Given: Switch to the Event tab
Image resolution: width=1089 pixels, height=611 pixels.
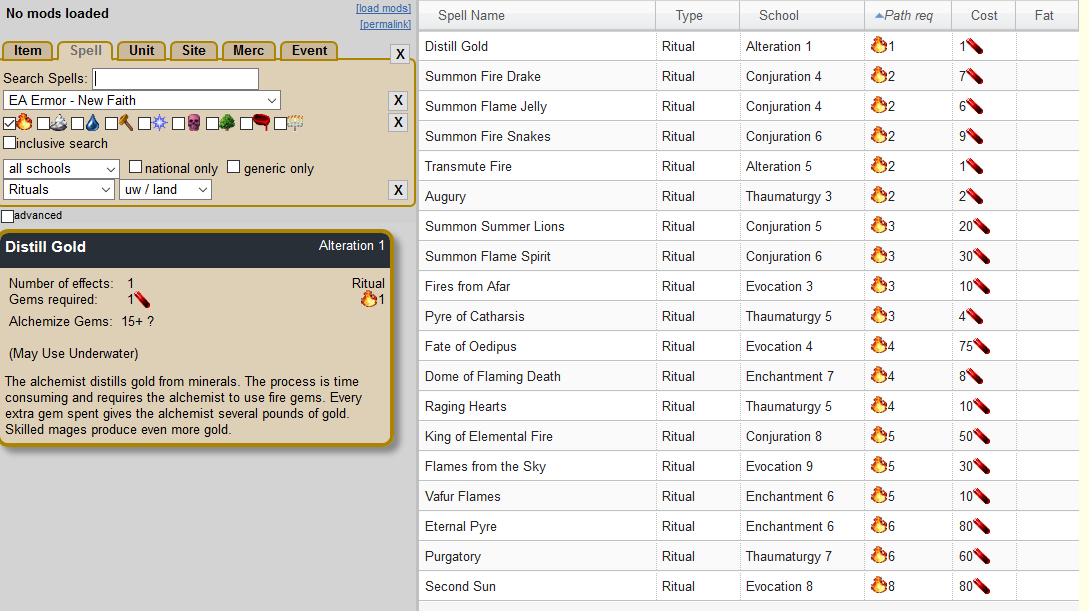Looking at the screenshot, I should 309,51.
